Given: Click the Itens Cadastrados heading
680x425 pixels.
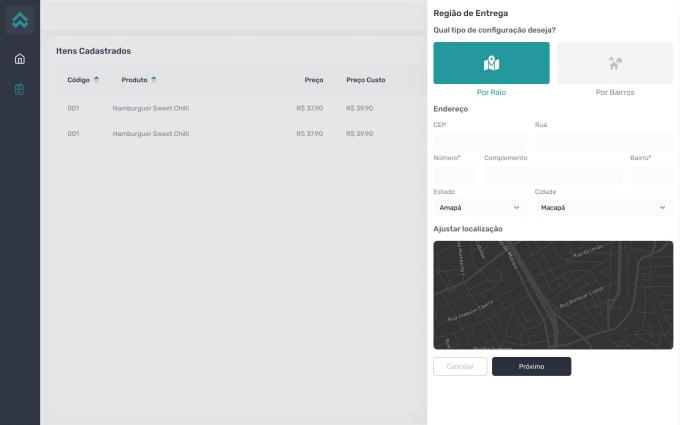Looking at the screenshot, I should [93, 51].
